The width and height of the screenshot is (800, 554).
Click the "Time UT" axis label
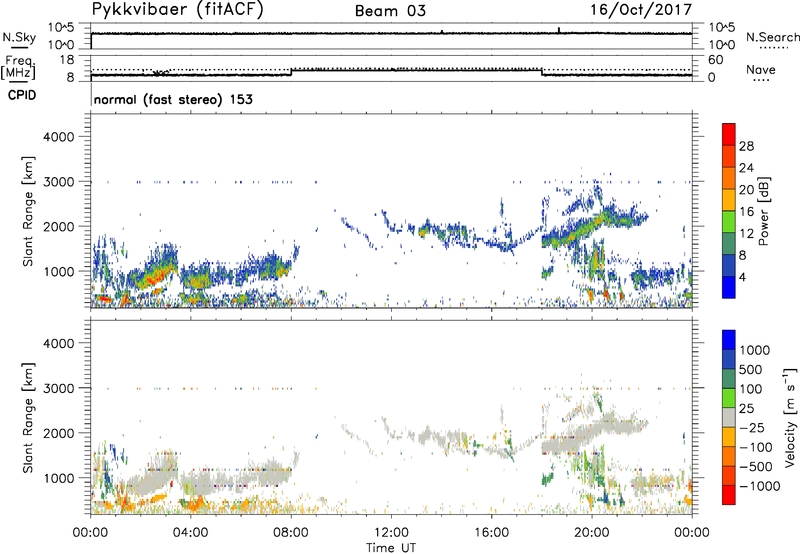coord(391,547)
